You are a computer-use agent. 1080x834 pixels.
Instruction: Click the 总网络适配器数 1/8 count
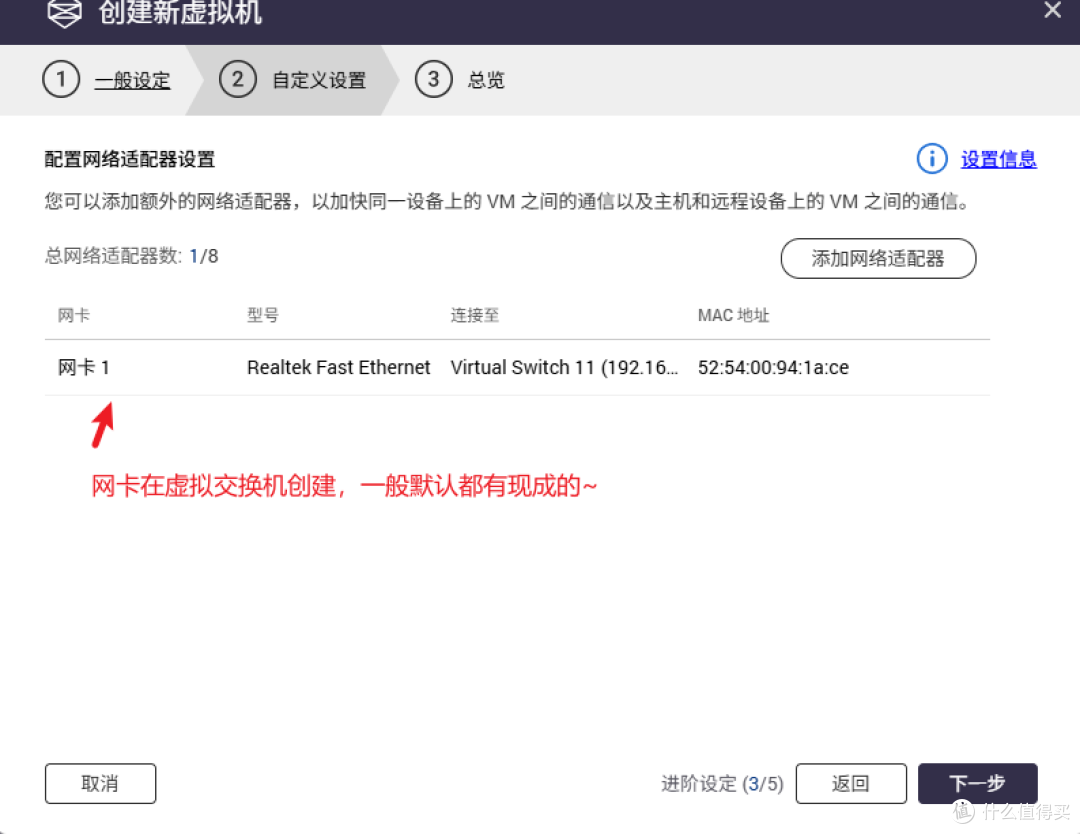click(132, 256)
